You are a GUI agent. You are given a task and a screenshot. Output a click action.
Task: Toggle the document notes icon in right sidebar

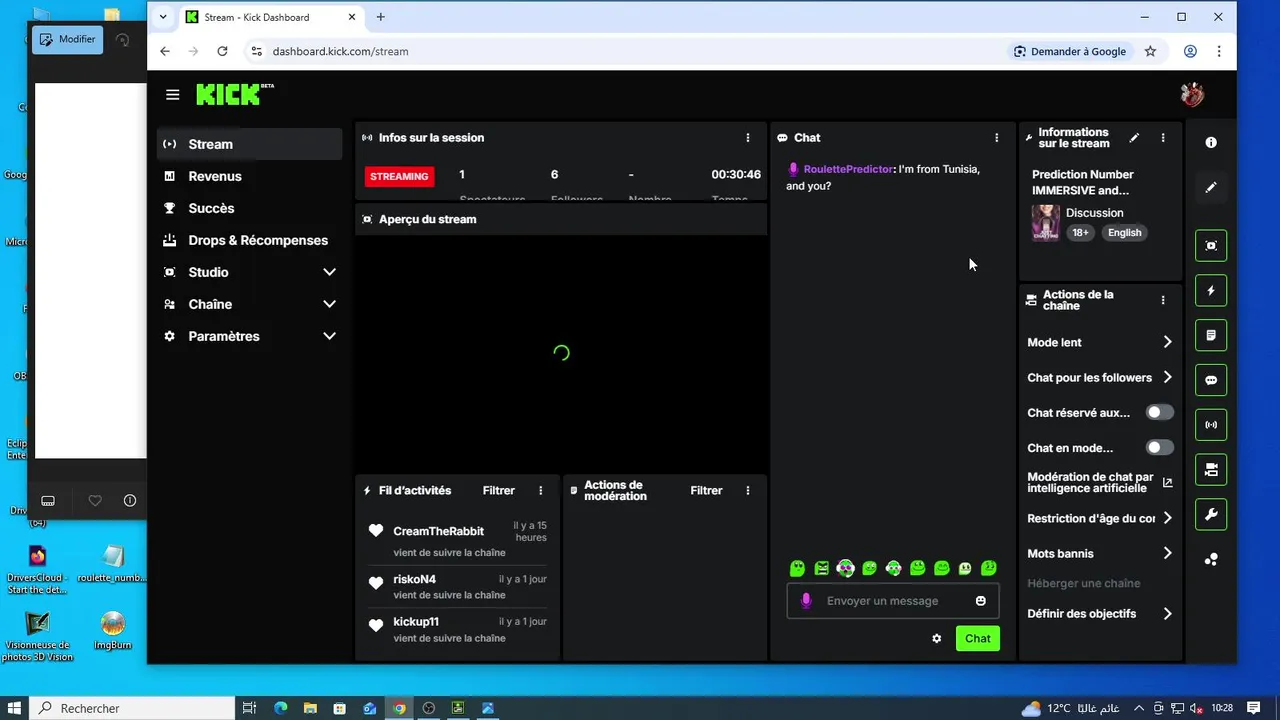[1211, 335]
